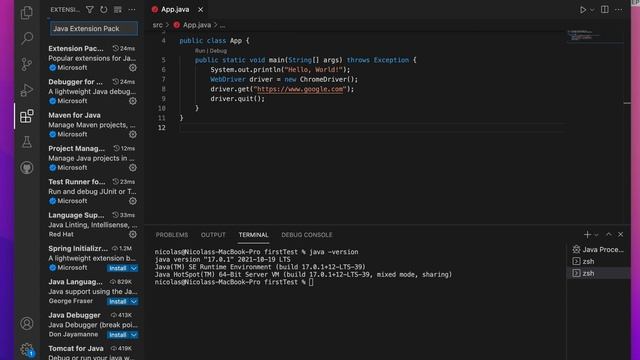Viewport: 640px width, 360px height.
Task: Install Java Debugger by Don Jayamanne
Action: click(x=118, y=335)
